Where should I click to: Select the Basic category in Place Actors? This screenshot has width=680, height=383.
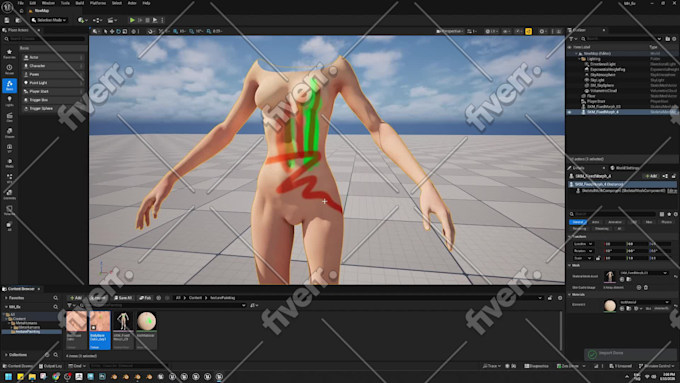pos(9,85)
